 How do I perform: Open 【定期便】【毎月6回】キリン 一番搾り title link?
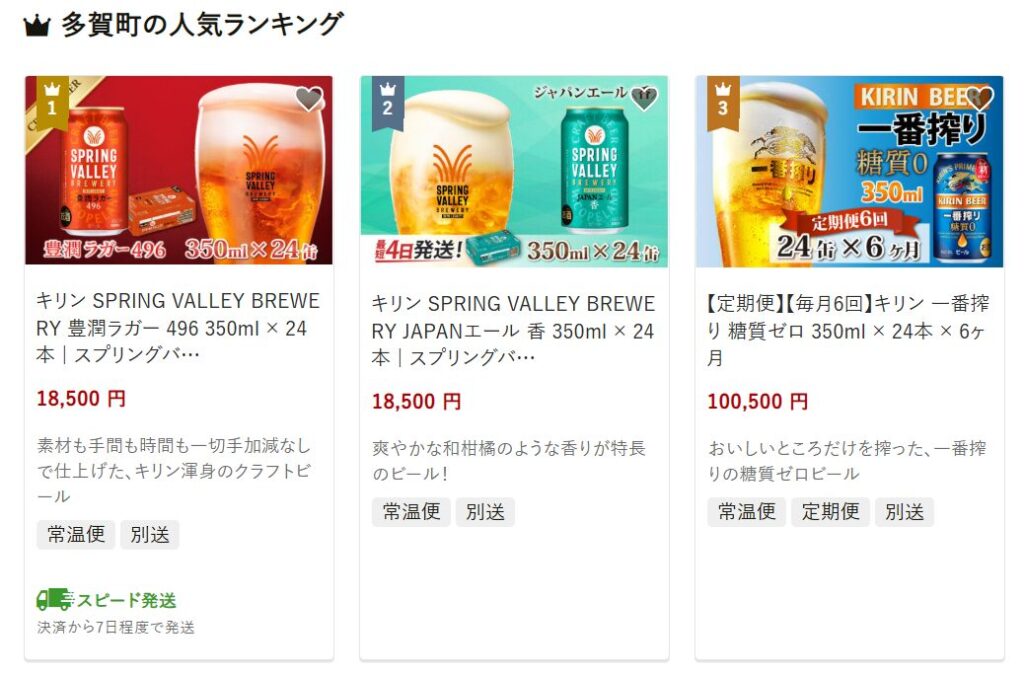click(848, 330)
